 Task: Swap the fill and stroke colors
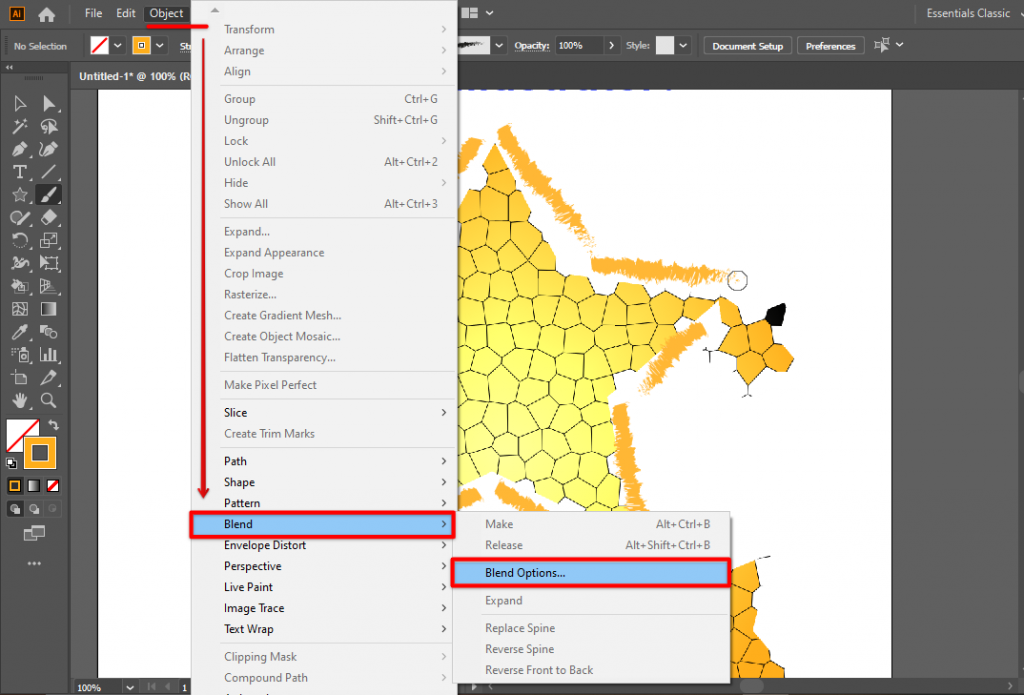[53, 425]
